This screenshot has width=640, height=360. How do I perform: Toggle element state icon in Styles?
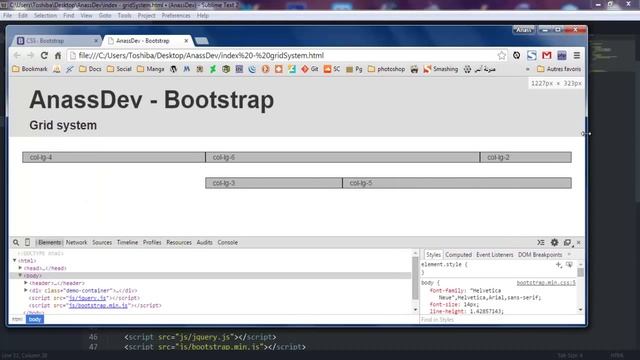[569, 265]
